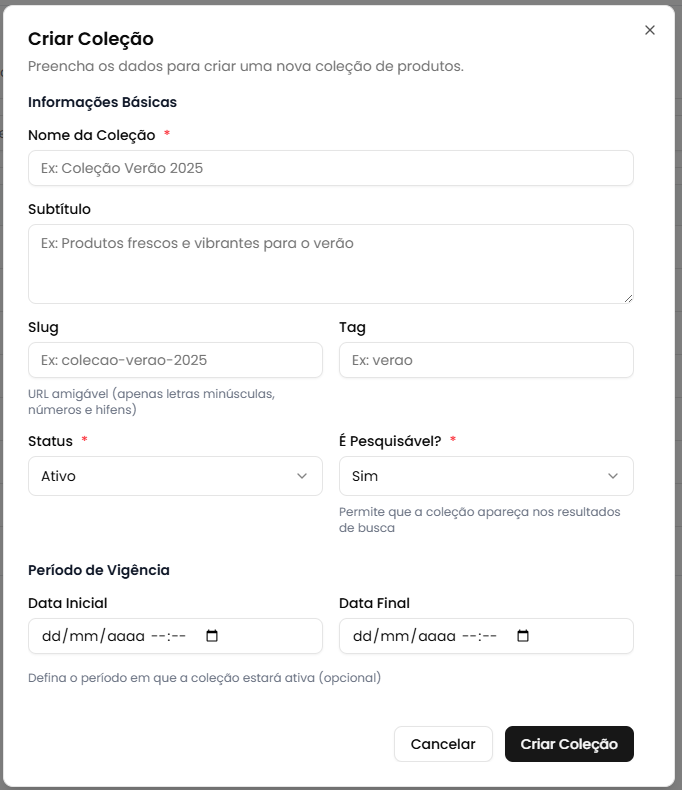Select day segment of Data Final
This screenshot has width=682, height=790.
[x=362, y=636]
